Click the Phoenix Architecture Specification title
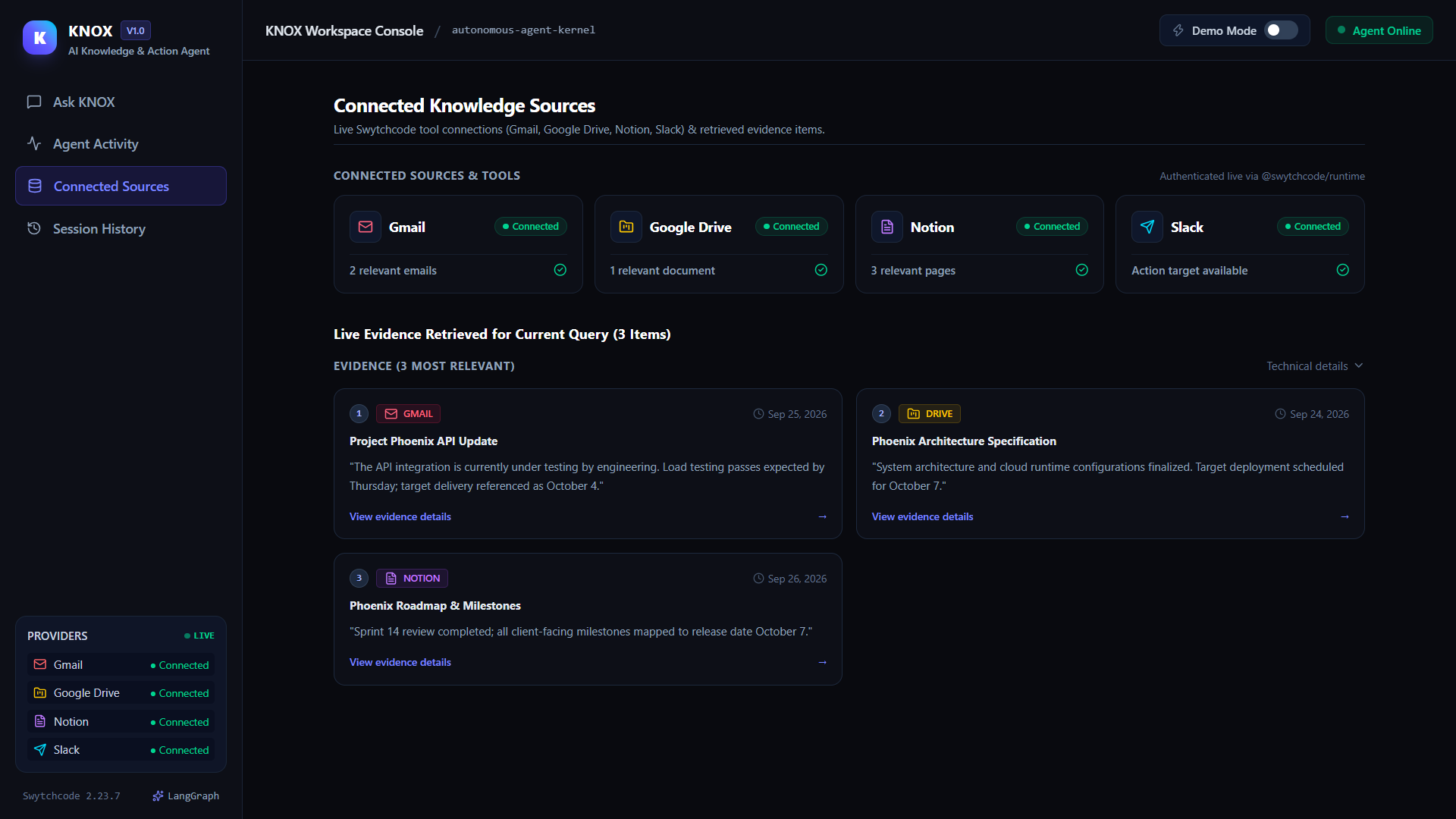The height and width of the screenshot is (819, 1456). pyautogui.click(x=964, y=441)
